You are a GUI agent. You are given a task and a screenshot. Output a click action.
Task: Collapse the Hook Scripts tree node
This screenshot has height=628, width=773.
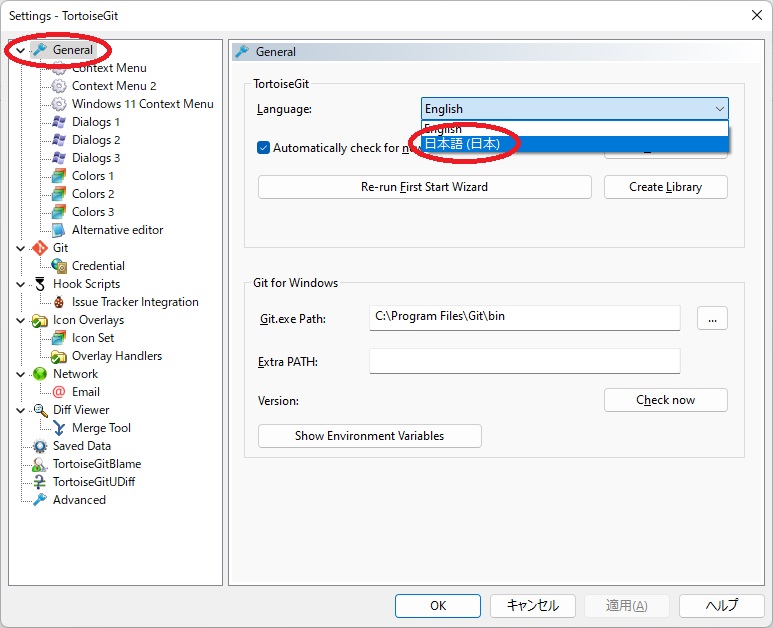pyautogui.click(x=20, y=284)
